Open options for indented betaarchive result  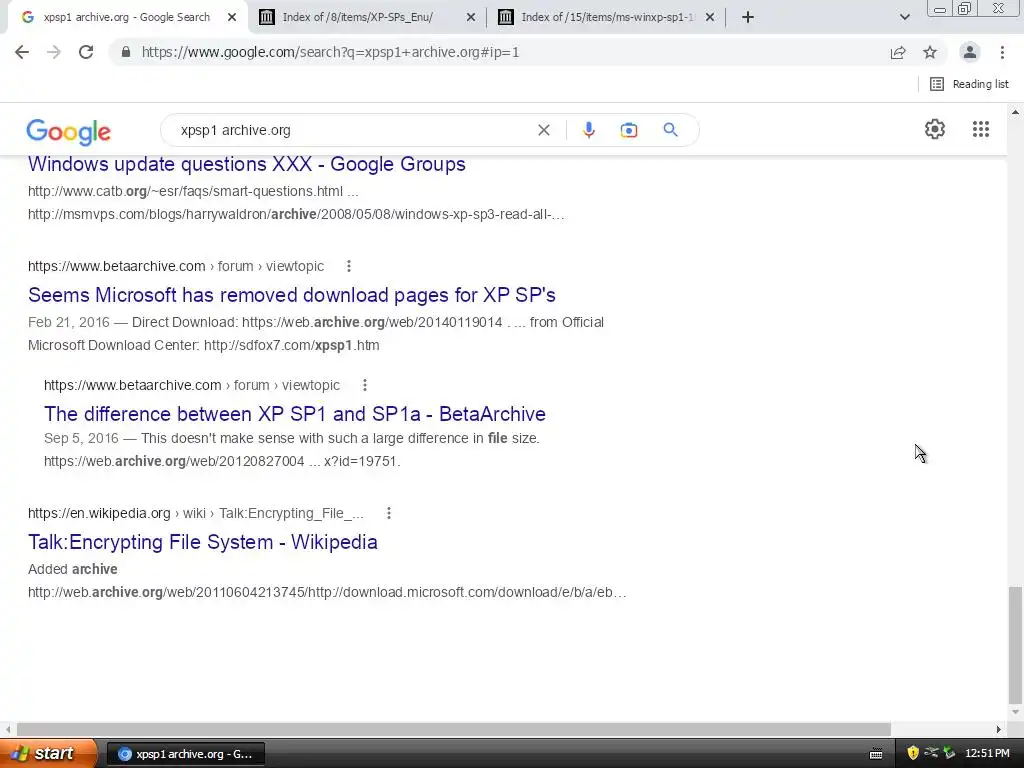tap(365, 385)
